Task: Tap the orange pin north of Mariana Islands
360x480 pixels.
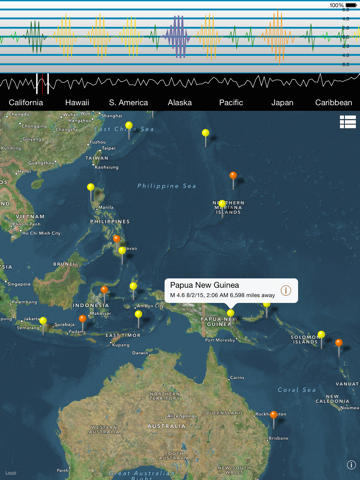Action: point(233,175)
